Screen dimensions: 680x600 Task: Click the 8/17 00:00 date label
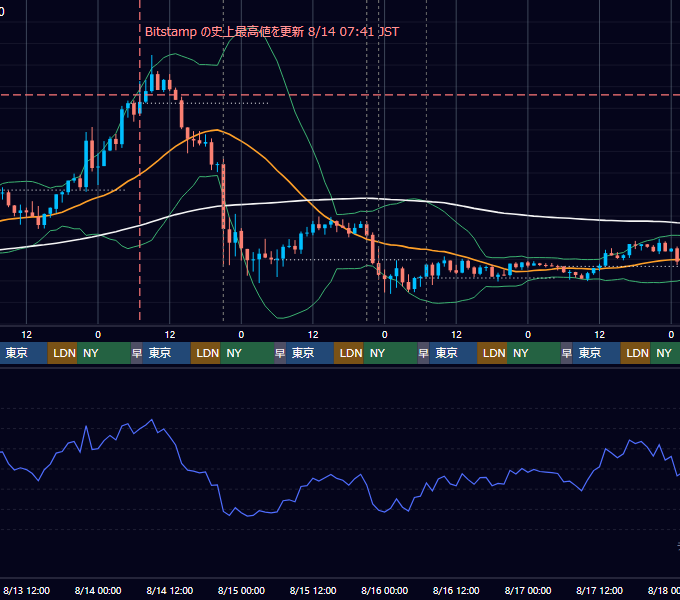[528, 590]
